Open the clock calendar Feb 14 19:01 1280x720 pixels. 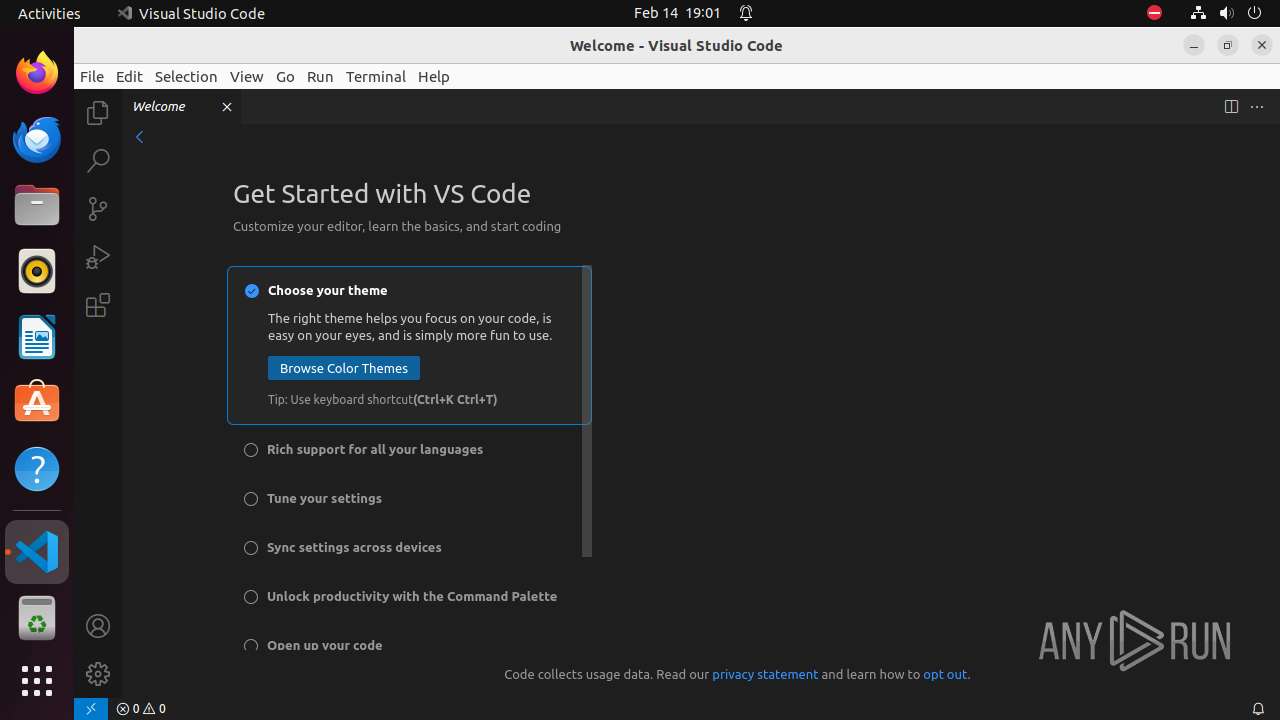677,13
